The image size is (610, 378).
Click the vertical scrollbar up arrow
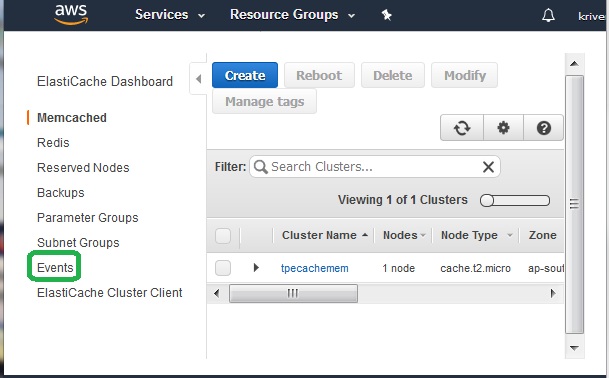574,64
